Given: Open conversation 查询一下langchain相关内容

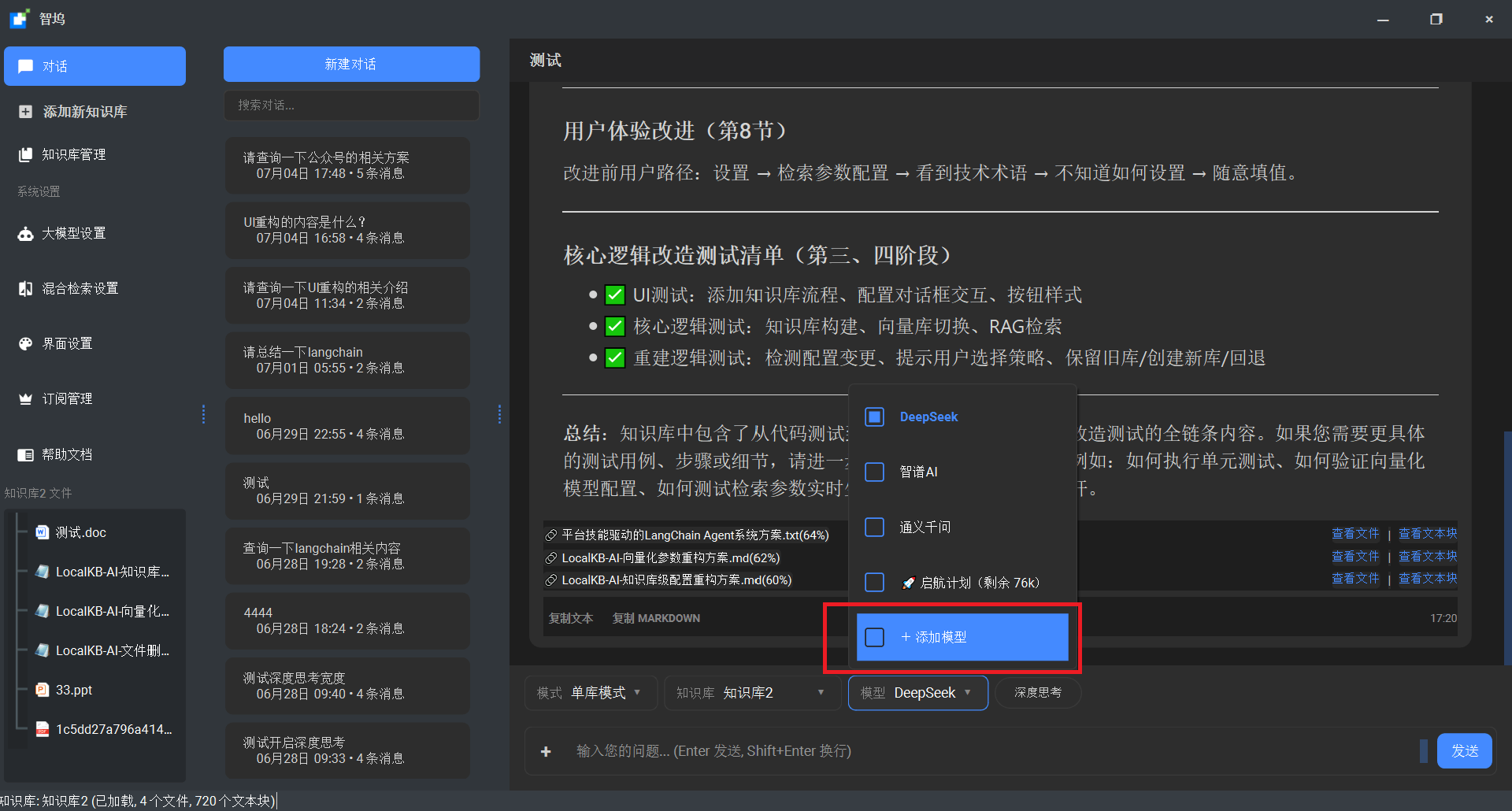Looking at the screenshot, I should pos(347,556).
